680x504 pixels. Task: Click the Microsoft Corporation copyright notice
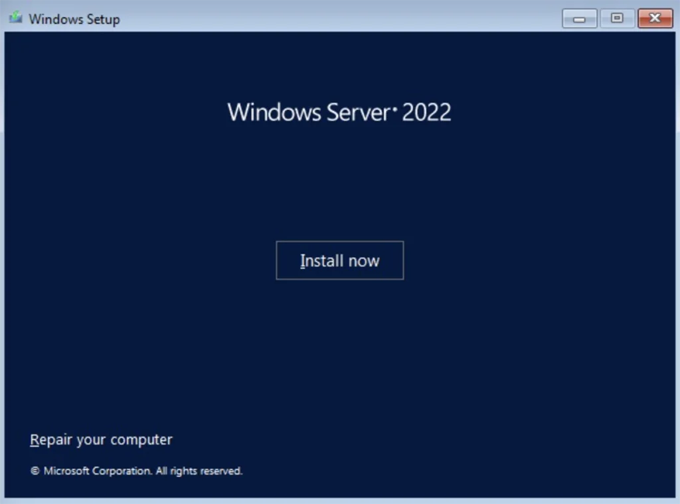(x=136, y=471)
